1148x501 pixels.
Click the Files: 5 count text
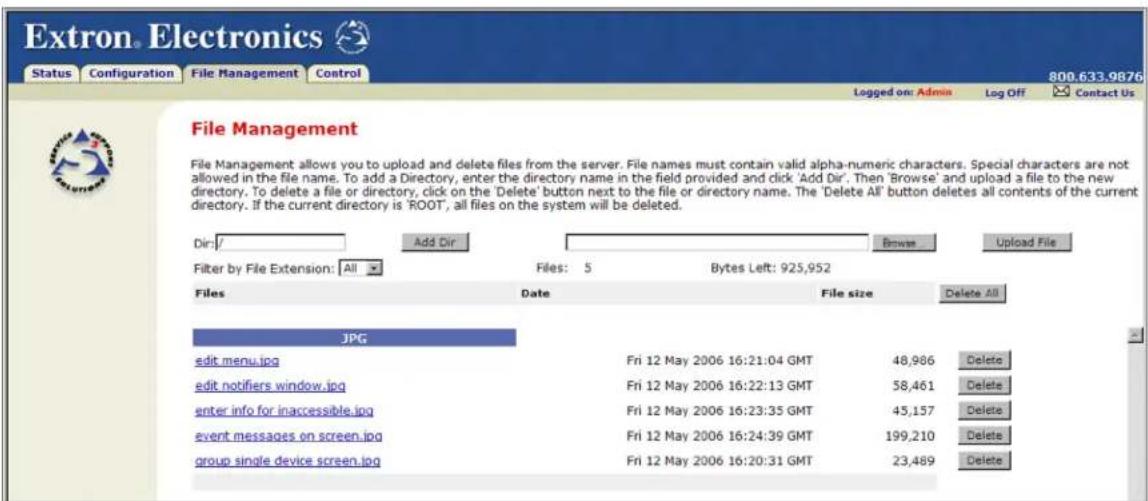click(564, 268)
